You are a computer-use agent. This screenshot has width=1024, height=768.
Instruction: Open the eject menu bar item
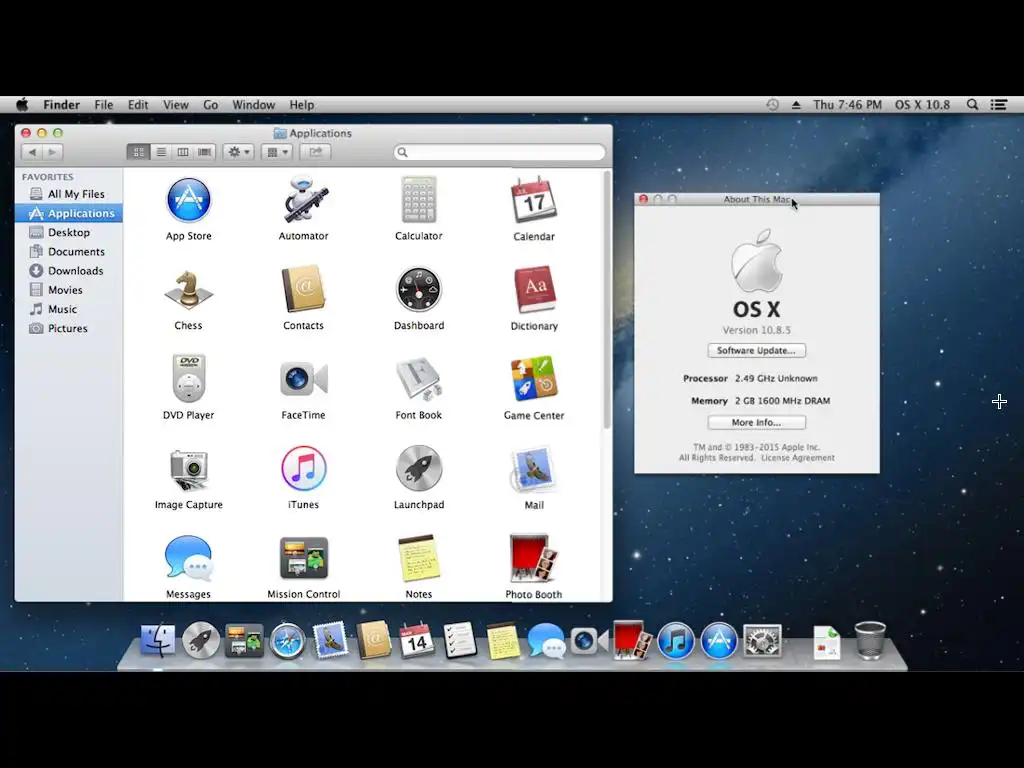(x=796, y=104)
